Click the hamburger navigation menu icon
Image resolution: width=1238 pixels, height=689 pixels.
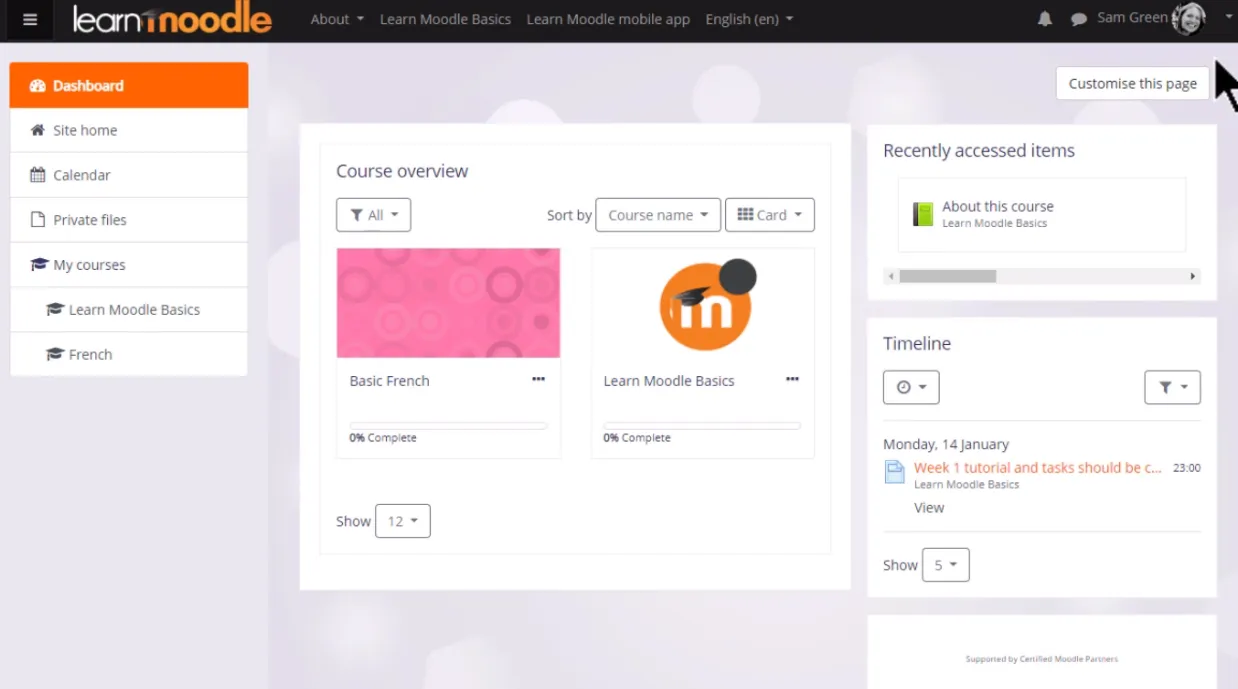coord(28,20)
